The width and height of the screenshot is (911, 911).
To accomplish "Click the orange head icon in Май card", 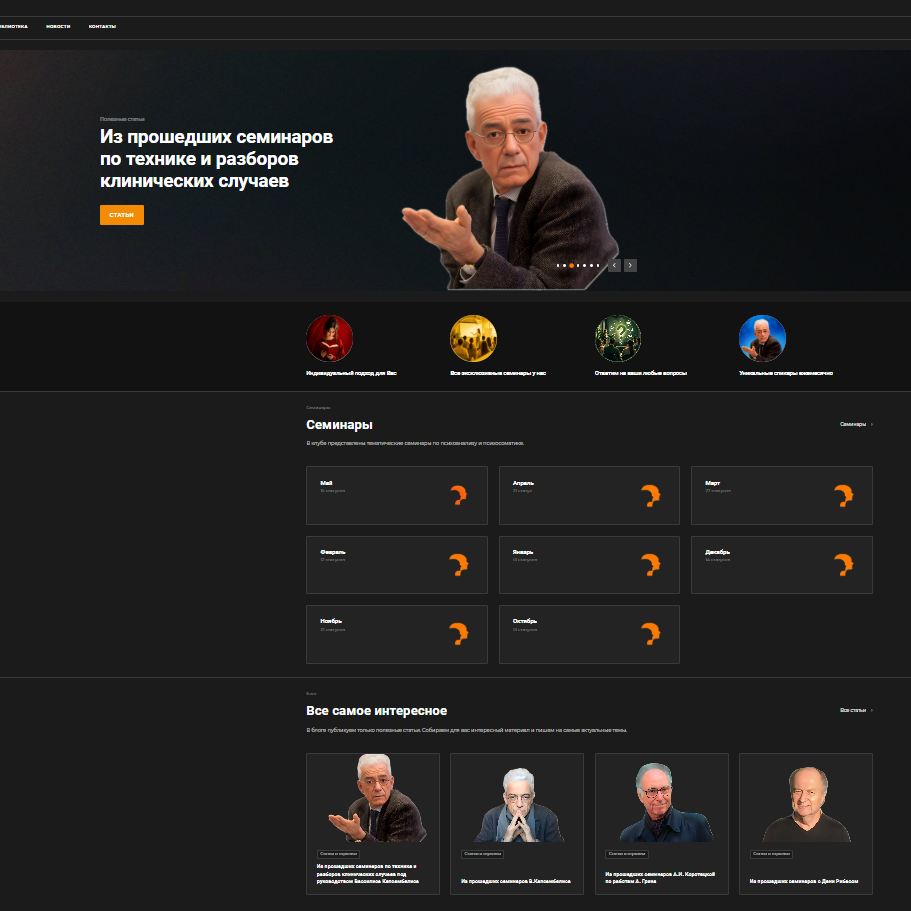I will pos(458,495).
